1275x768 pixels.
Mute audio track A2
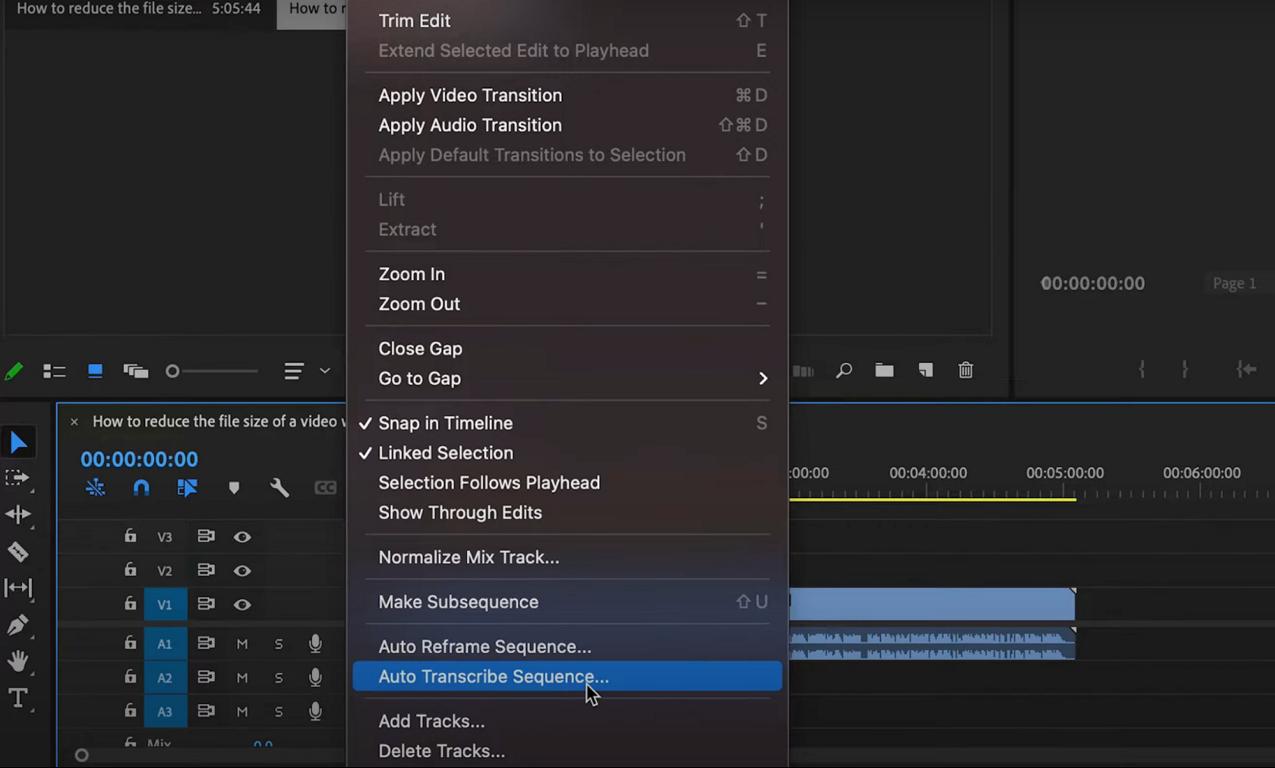point(242,677)
